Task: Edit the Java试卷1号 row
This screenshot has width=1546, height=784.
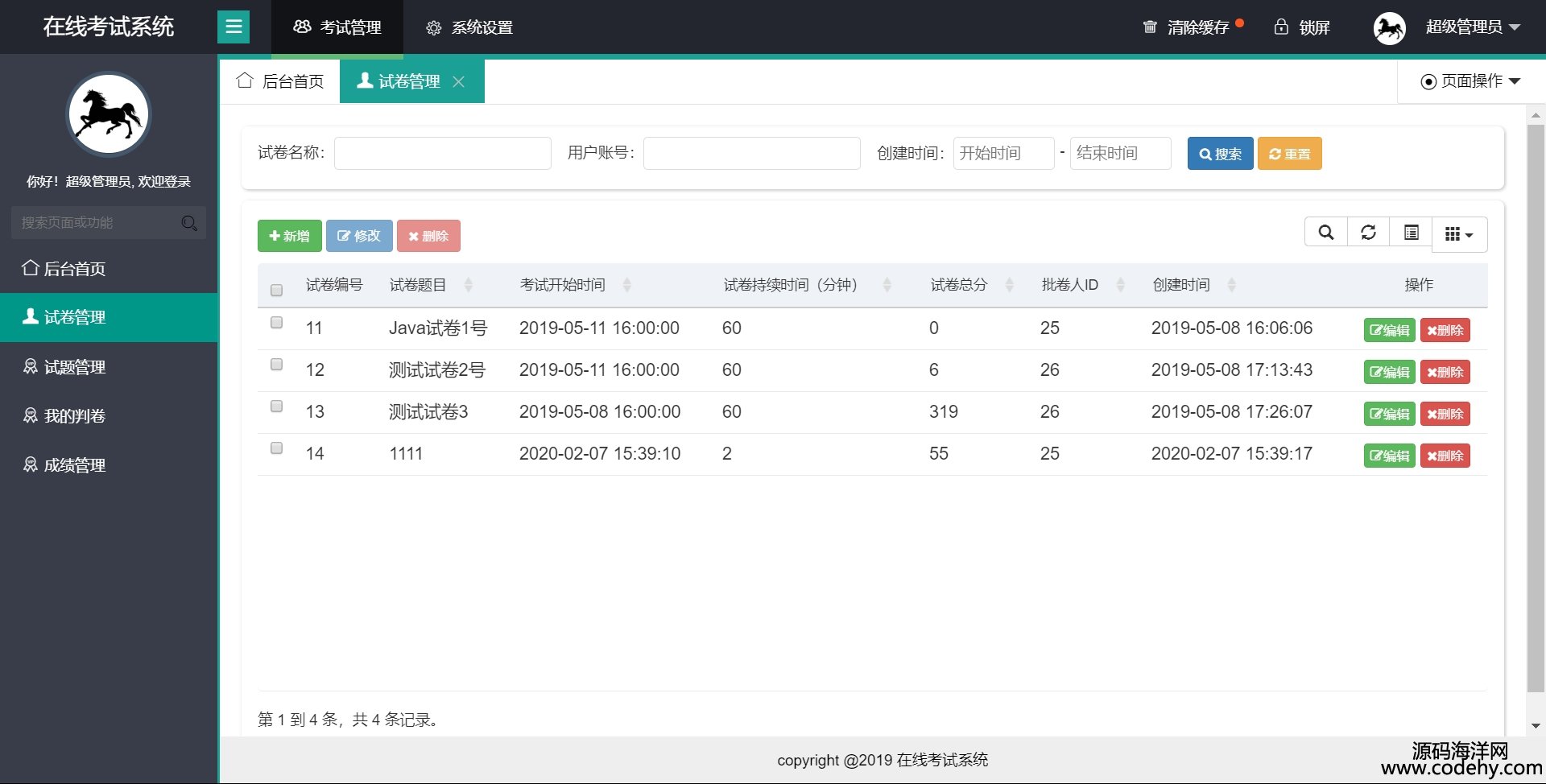Action: (x=1389, y=330)
